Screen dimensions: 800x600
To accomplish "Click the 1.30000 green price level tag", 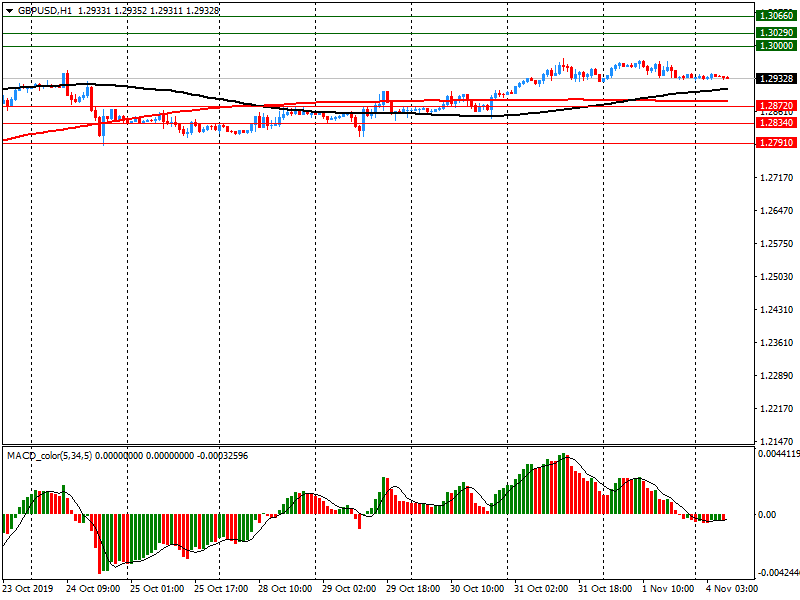I will 776,46.
